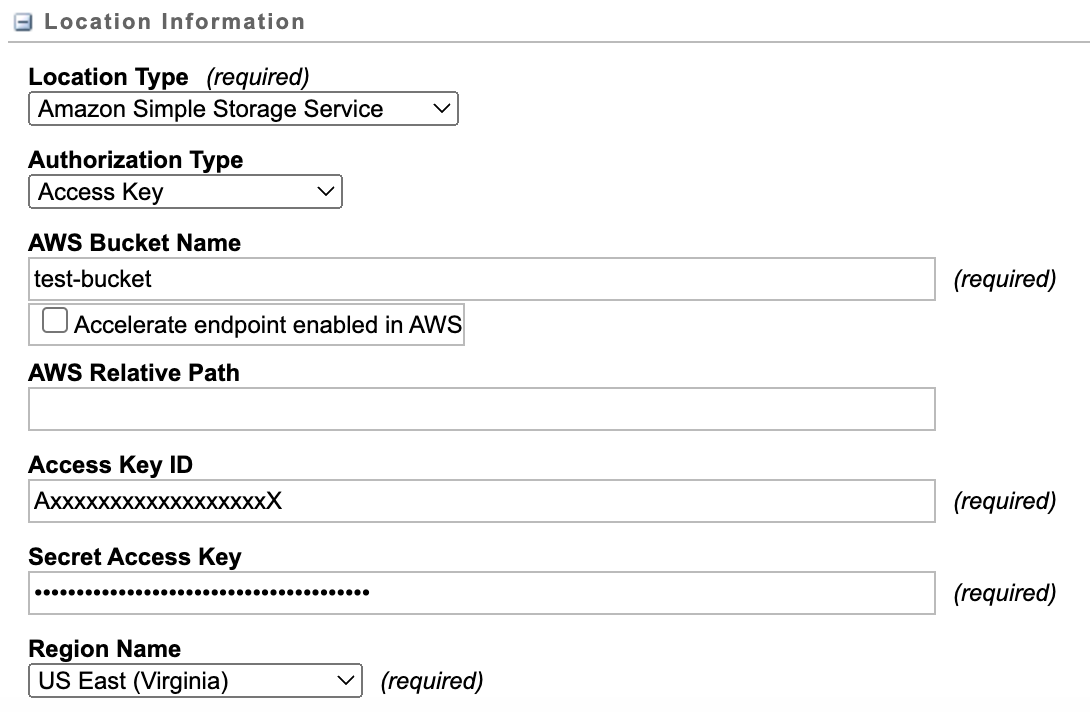Focus the AWS Bucket Name field
This screenshot has width=1090, height=712.
coord(482,279)
